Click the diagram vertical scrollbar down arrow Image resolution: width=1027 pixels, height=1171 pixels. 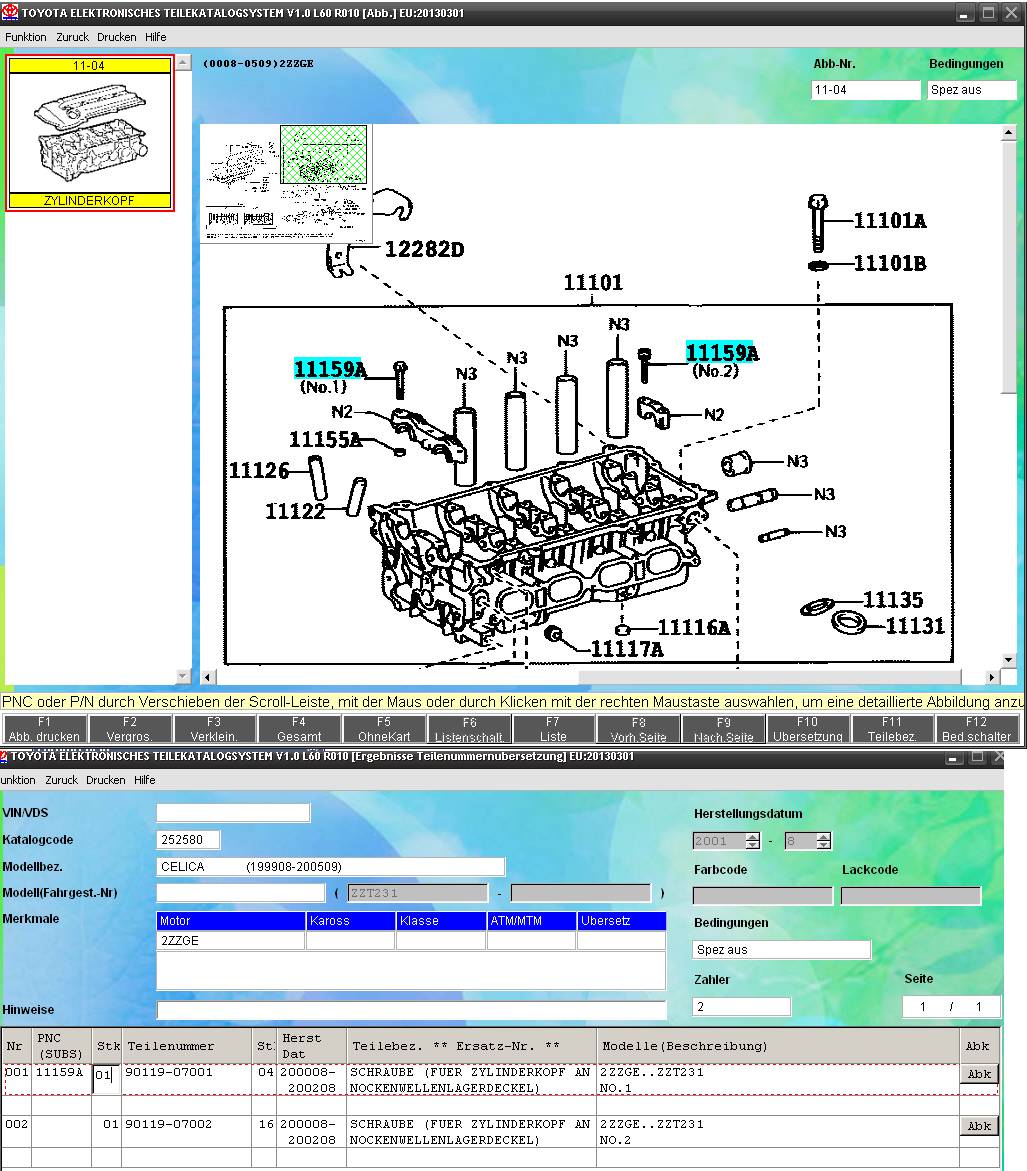(x=1008, y=660)
